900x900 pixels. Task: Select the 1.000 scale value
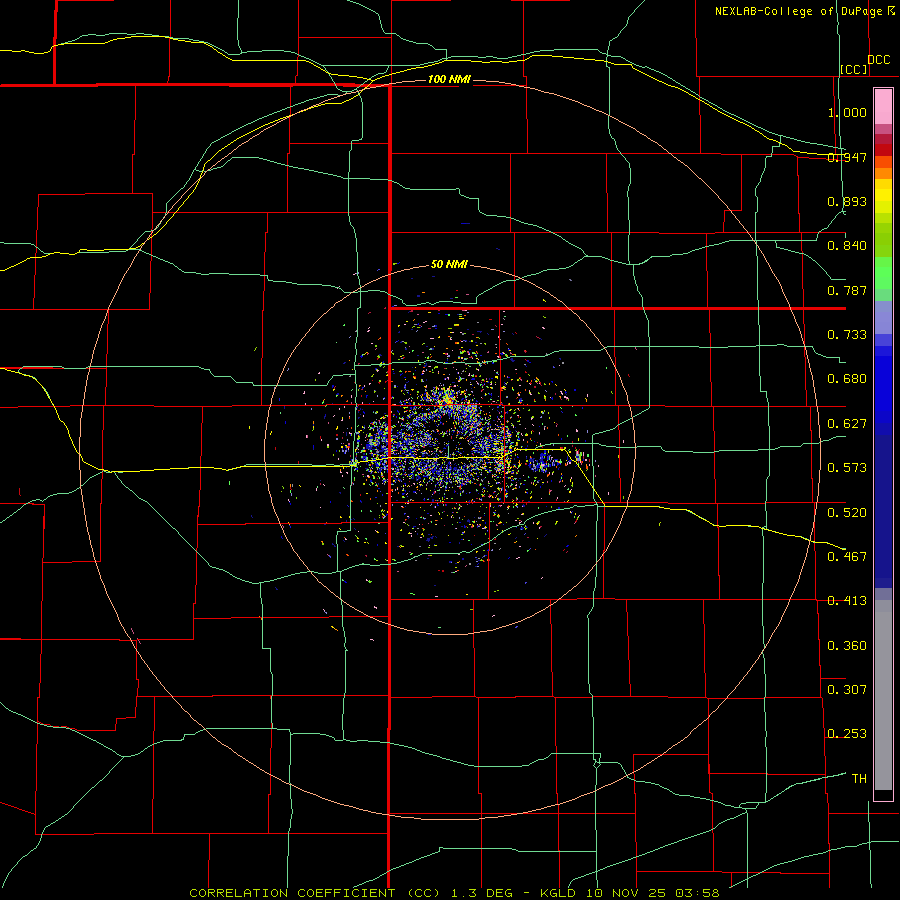(x=847, y=112)
